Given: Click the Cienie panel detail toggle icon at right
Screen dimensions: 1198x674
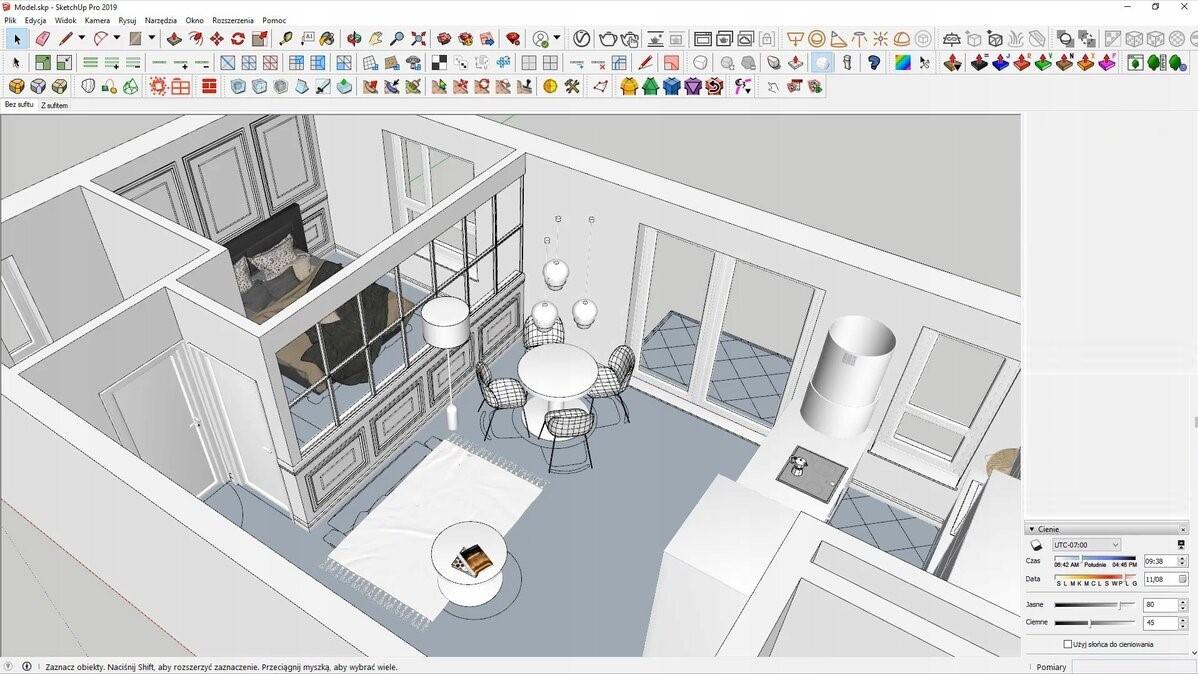Looking at the screenshot, I should point(1181,545).
